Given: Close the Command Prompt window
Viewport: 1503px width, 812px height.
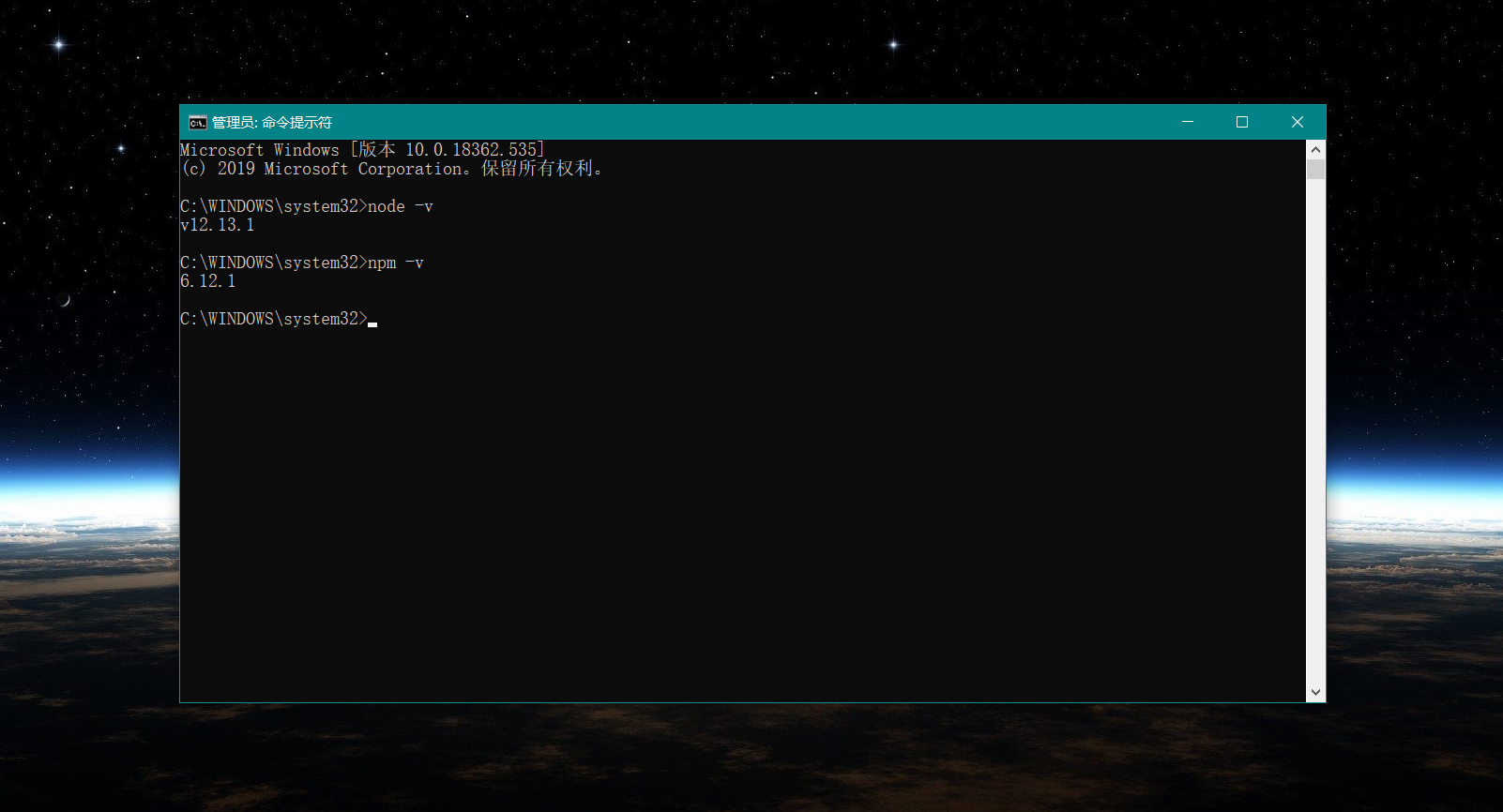Looking at the screenshot, I should tap(1297, 122).
